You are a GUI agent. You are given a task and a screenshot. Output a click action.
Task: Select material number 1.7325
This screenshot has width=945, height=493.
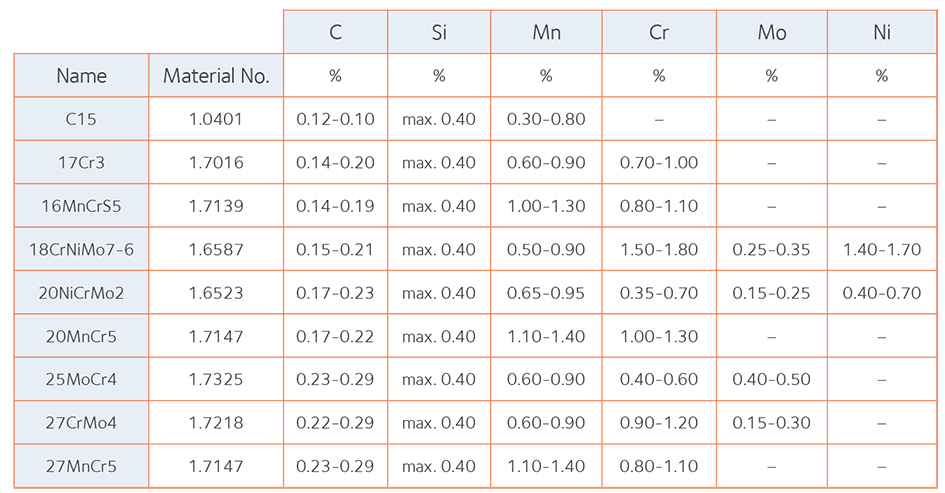(216, 380)
